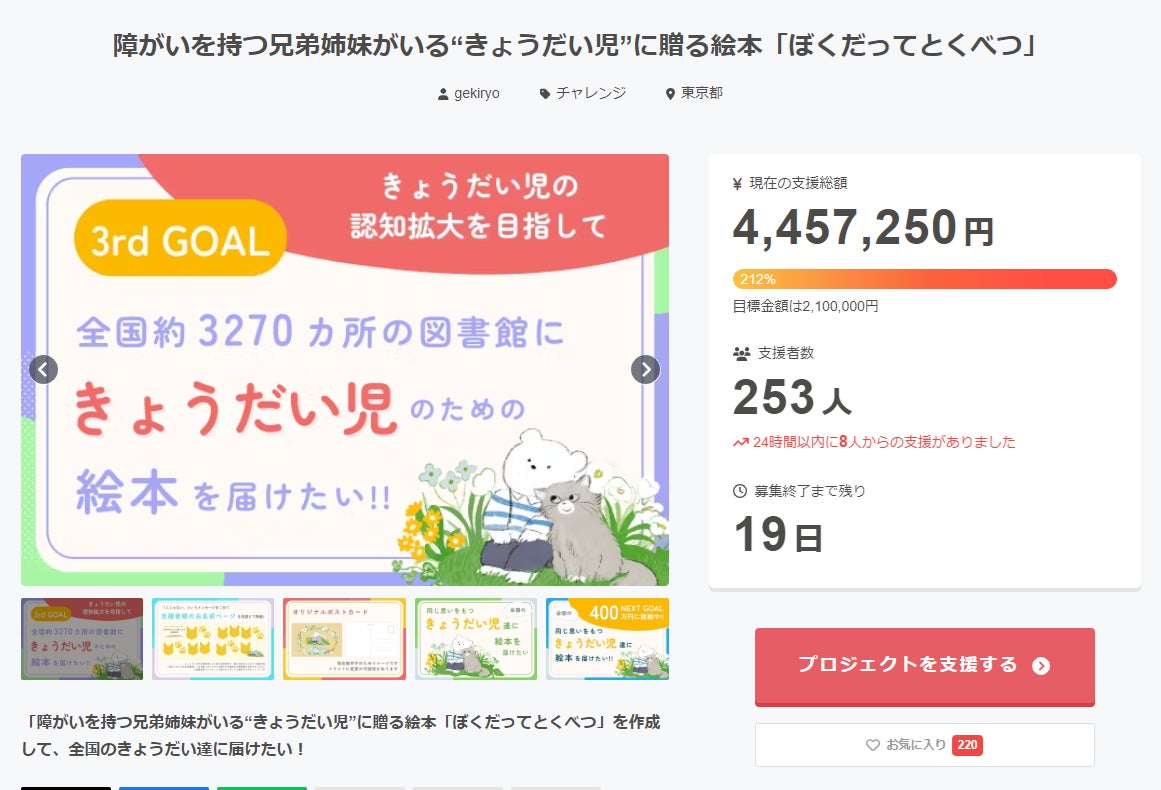
Task: Click the clock icon beside 募集終了まで残り
Action: [x=740, y=491]
